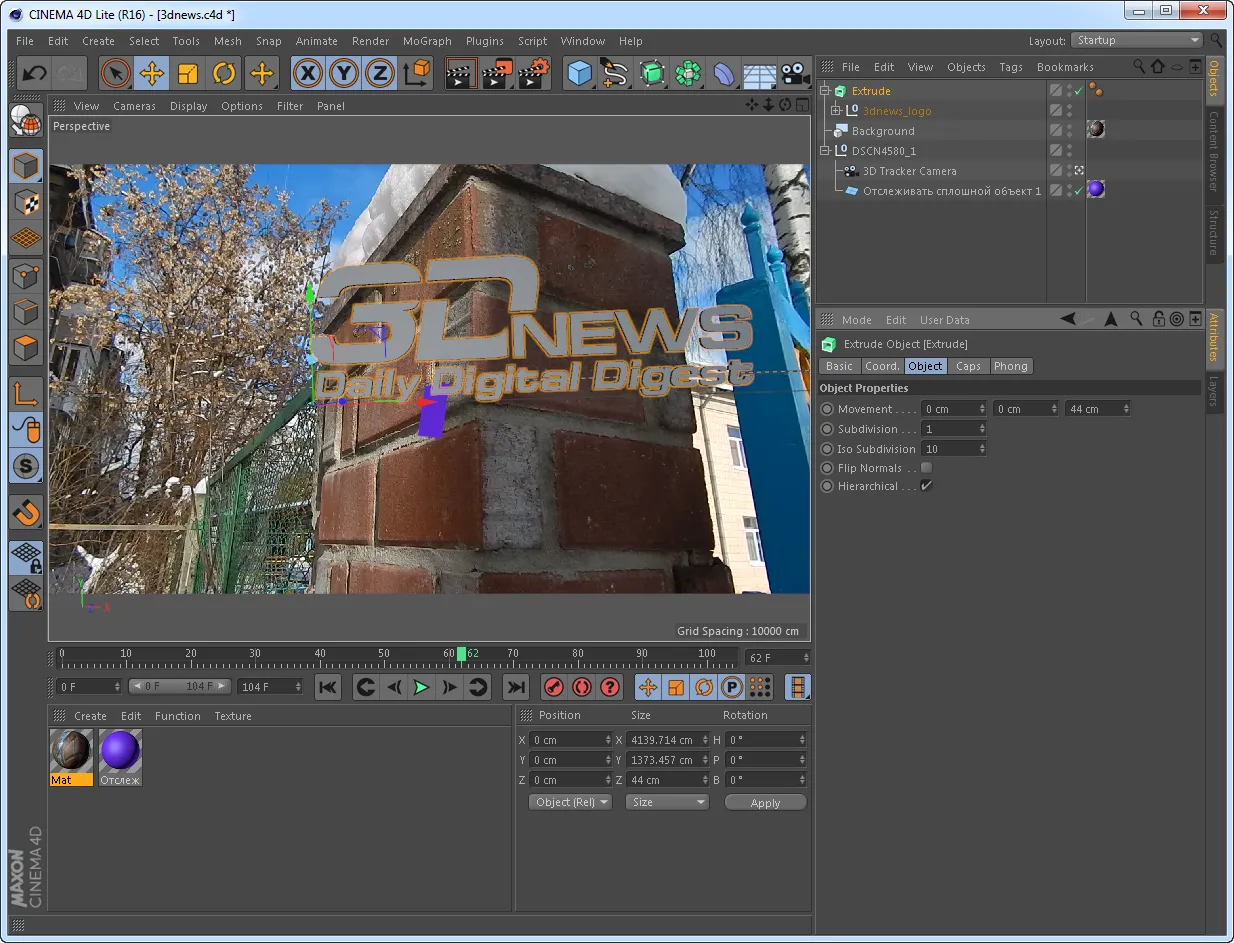
Task: Expand the 3dnews_logo tree item
Action: coord(836,111)
